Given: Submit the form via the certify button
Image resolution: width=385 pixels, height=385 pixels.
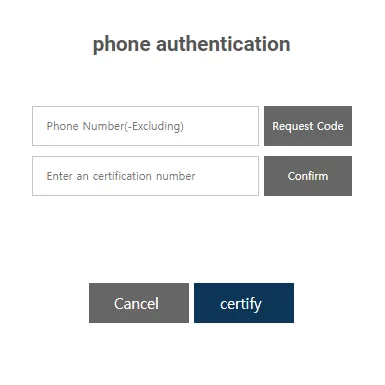Looking at the screenshot, I should [x=244, y=303].
